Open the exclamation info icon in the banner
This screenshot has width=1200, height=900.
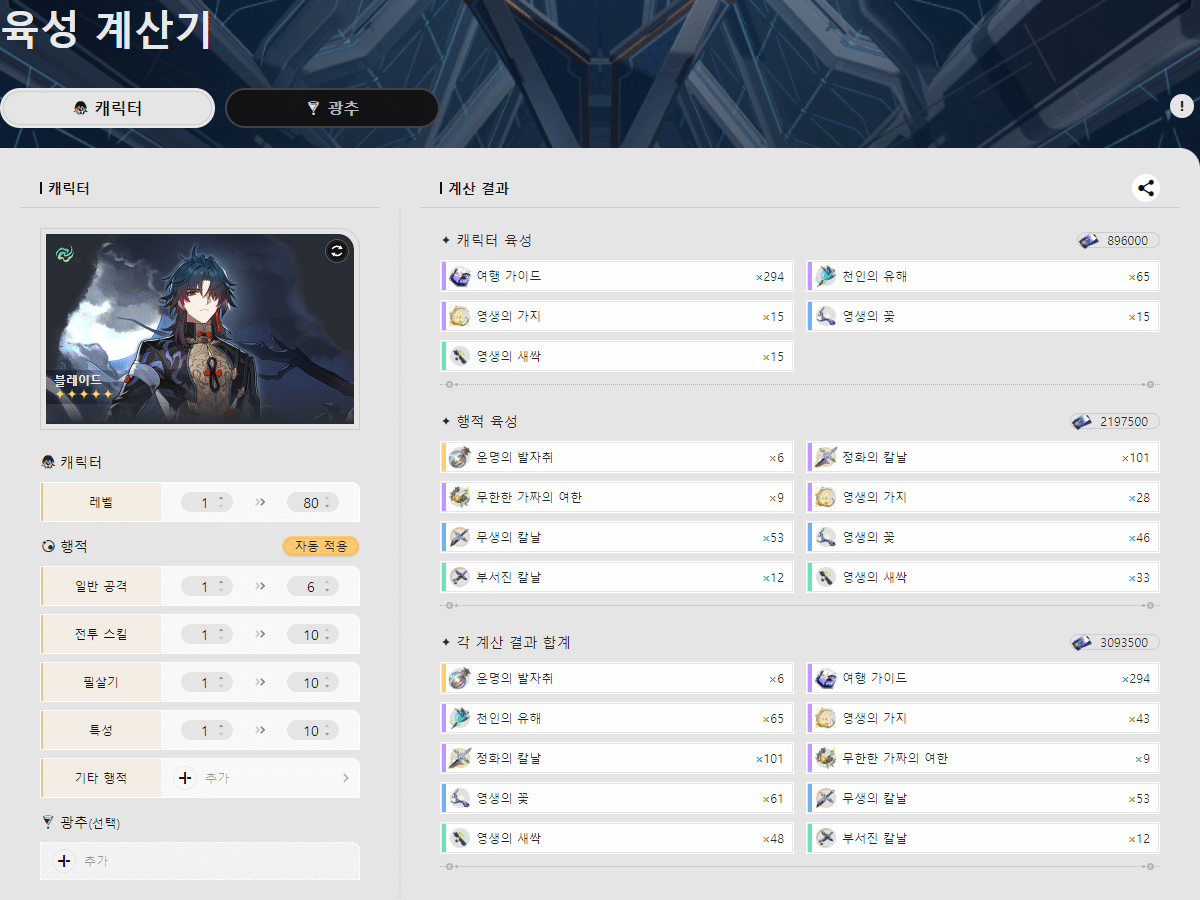1181,106
